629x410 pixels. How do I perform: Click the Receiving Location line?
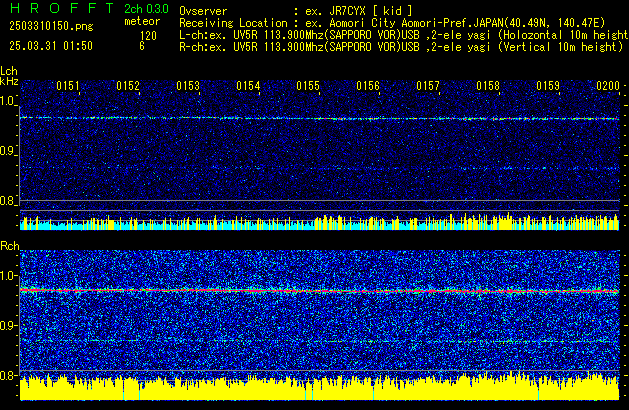[x=392, y=23]
